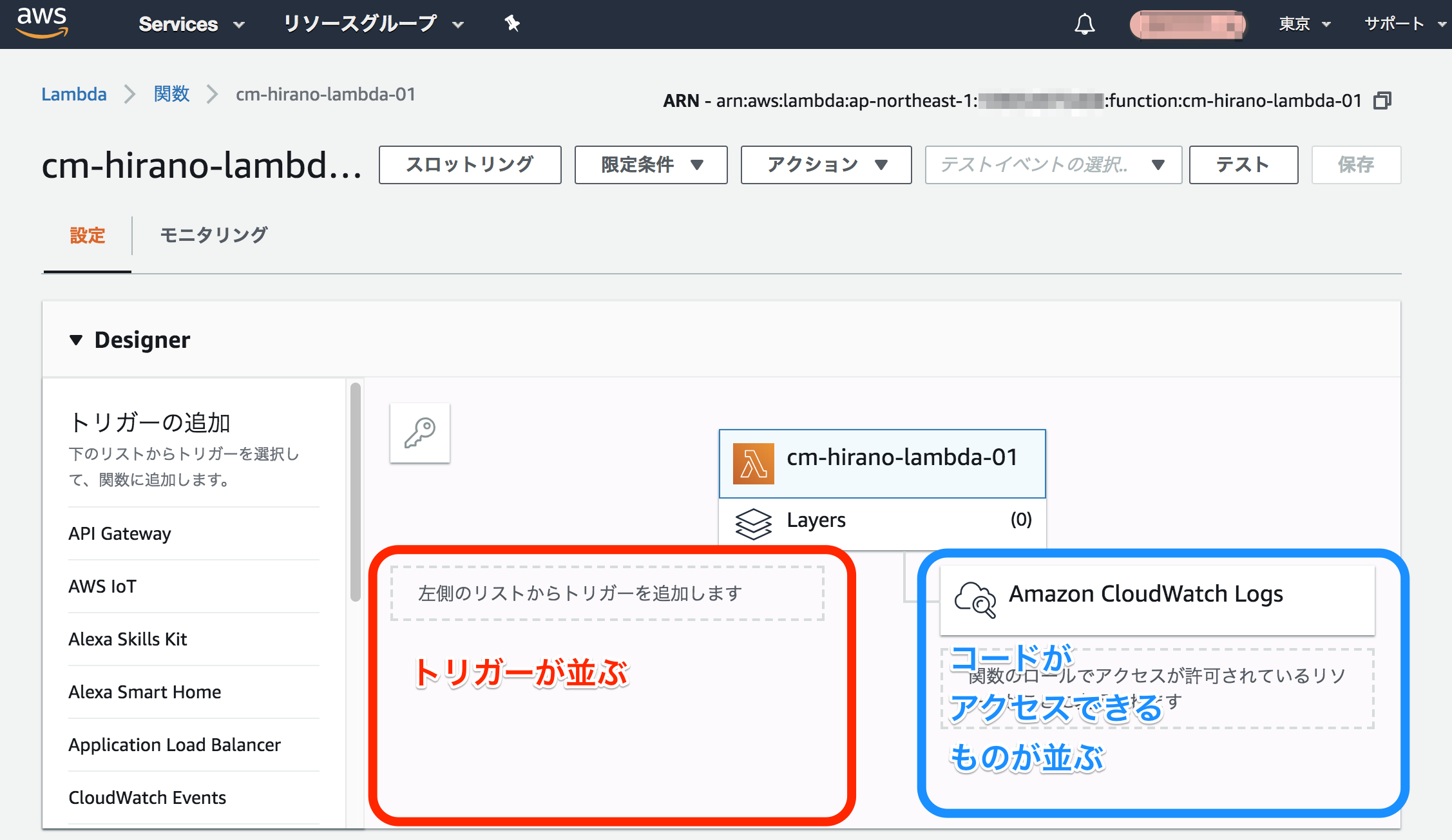Copy the function ARN with the copy icon

point(1382,100)
